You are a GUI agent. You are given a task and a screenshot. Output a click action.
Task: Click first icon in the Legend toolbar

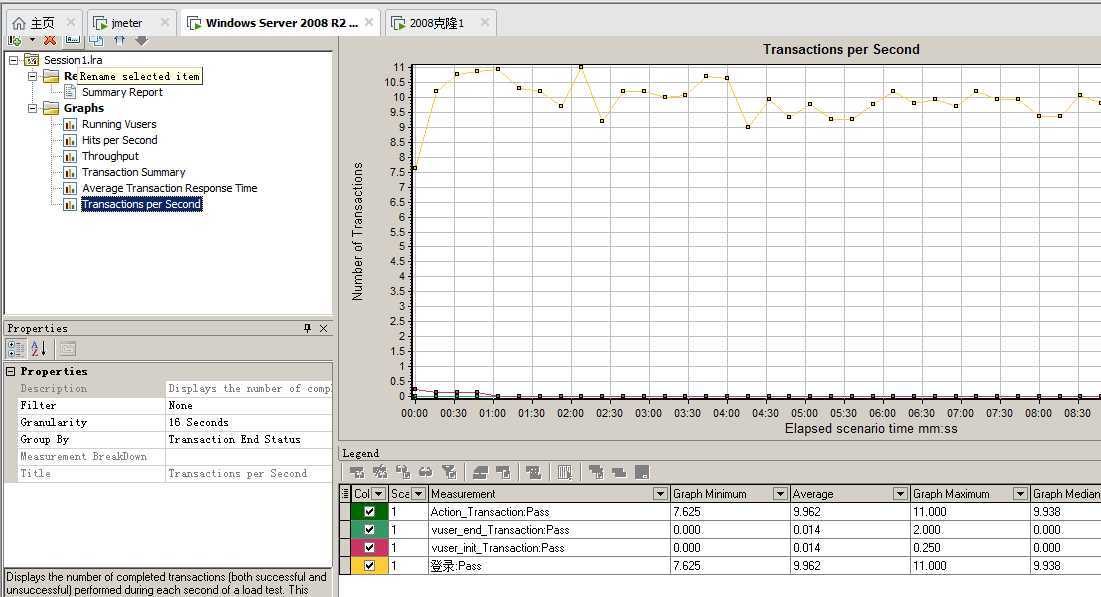[357, 472]
